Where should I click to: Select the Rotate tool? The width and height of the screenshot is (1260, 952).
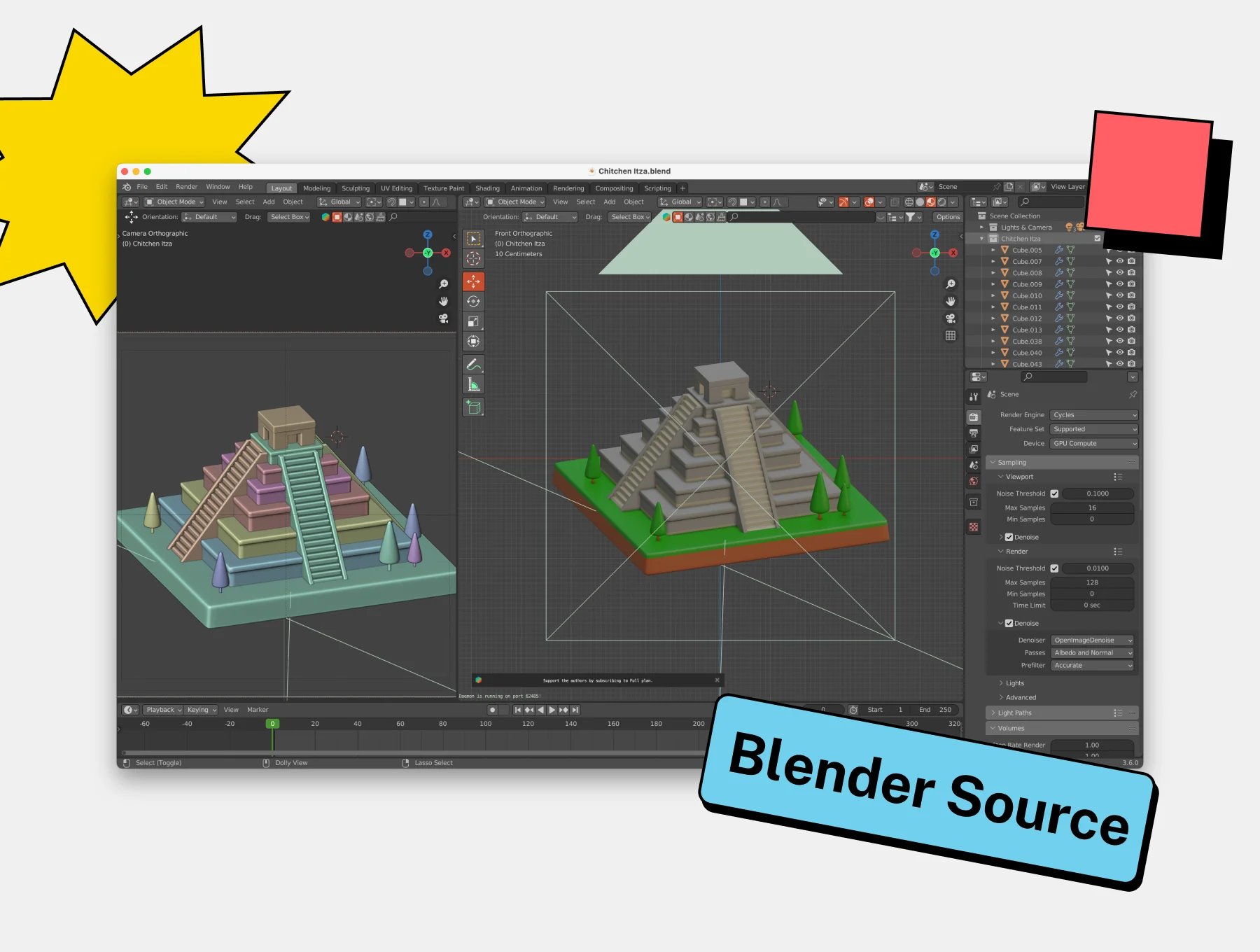[474, 302]
